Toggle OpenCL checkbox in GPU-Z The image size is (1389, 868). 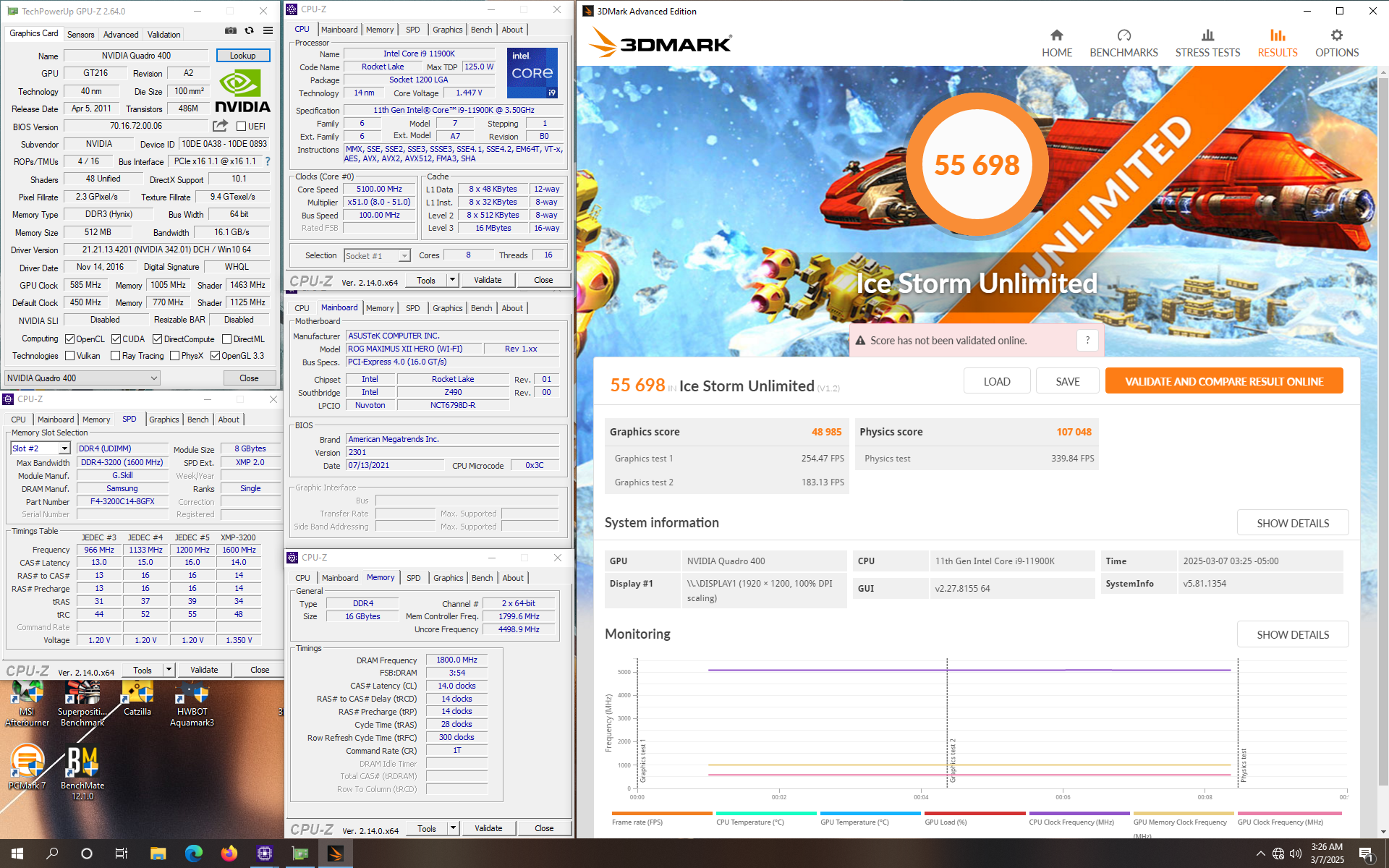point(70,339)
